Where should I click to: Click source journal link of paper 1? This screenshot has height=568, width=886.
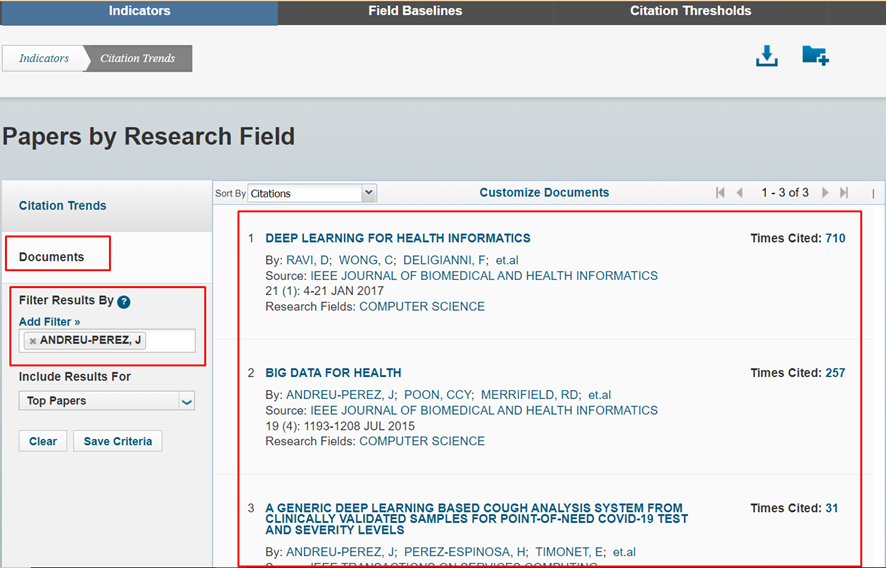(x=484, y=276)
